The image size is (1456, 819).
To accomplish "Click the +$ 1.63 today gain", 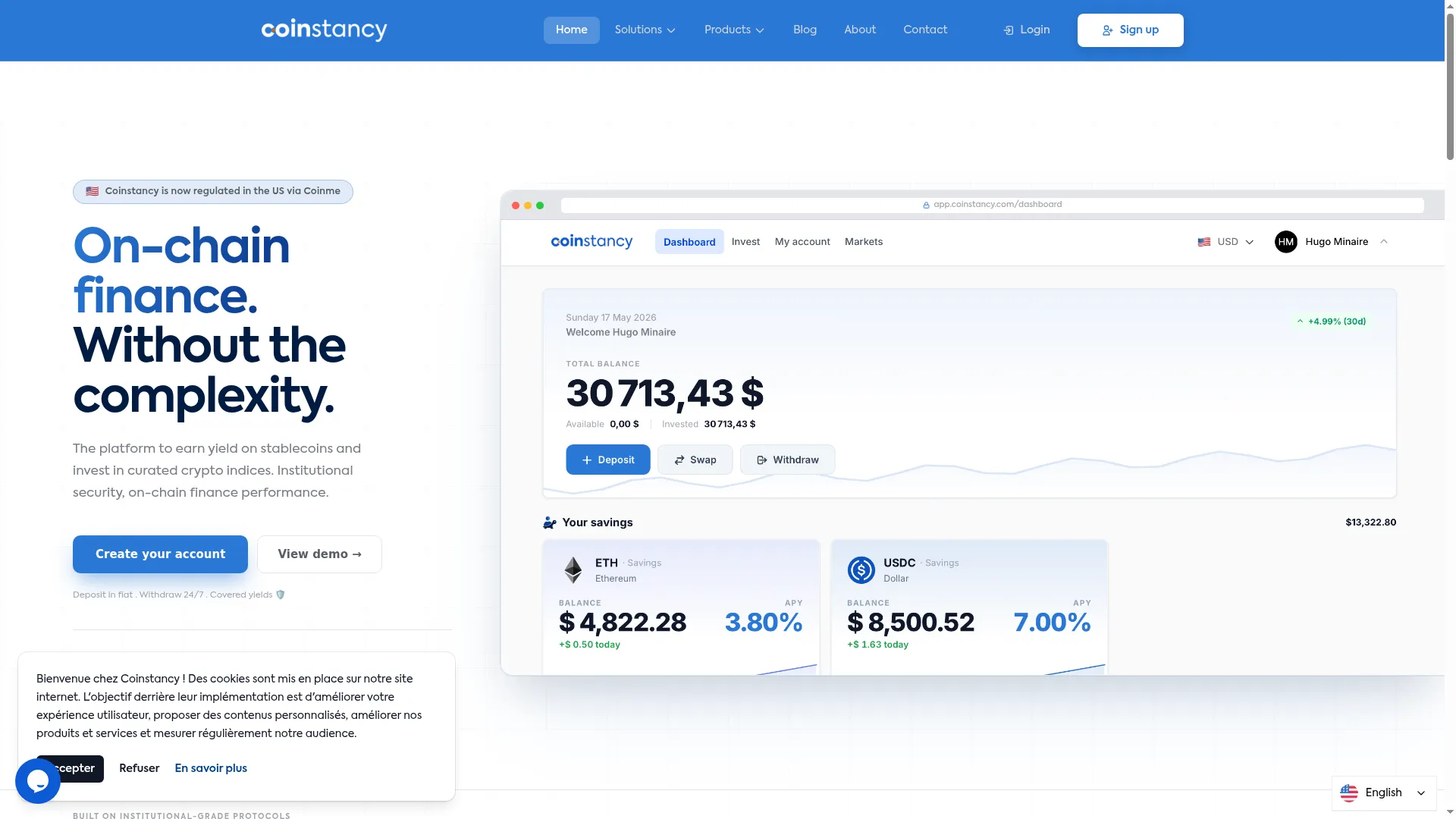I will [x=877, y=645].
